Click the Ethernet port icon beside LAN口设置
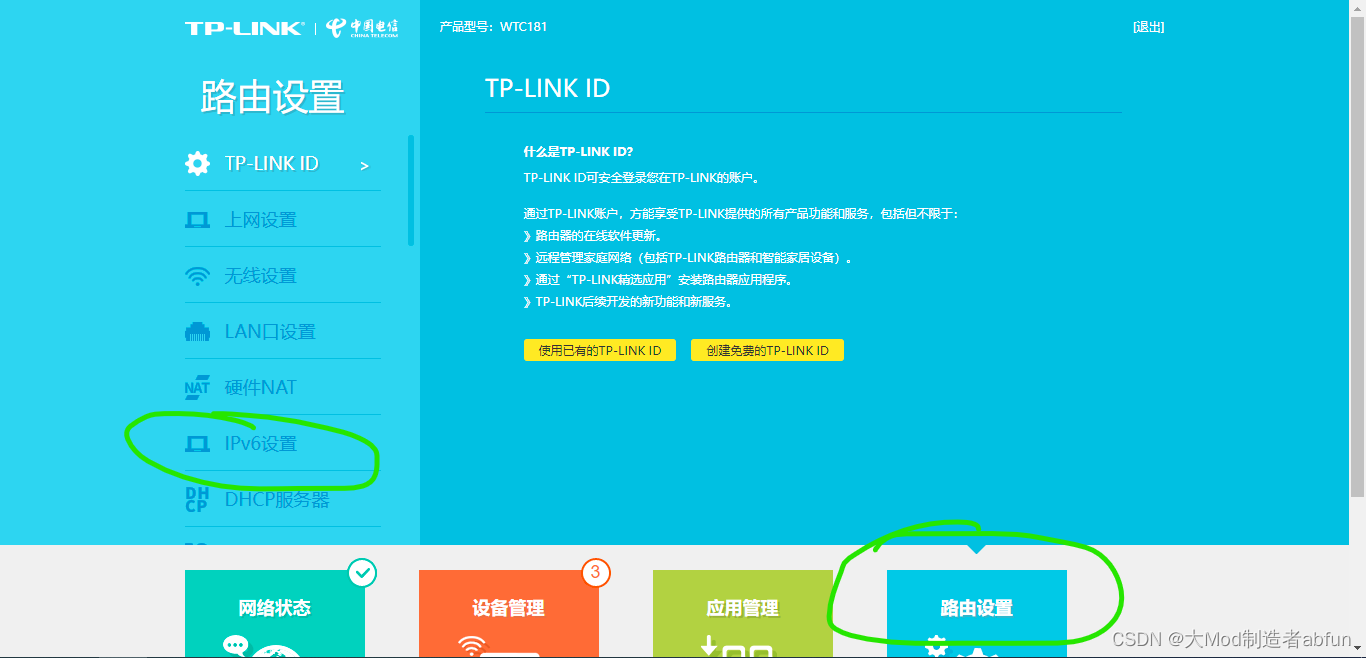The height and width of the screenshot is (658, 1366). coord(197,332)
